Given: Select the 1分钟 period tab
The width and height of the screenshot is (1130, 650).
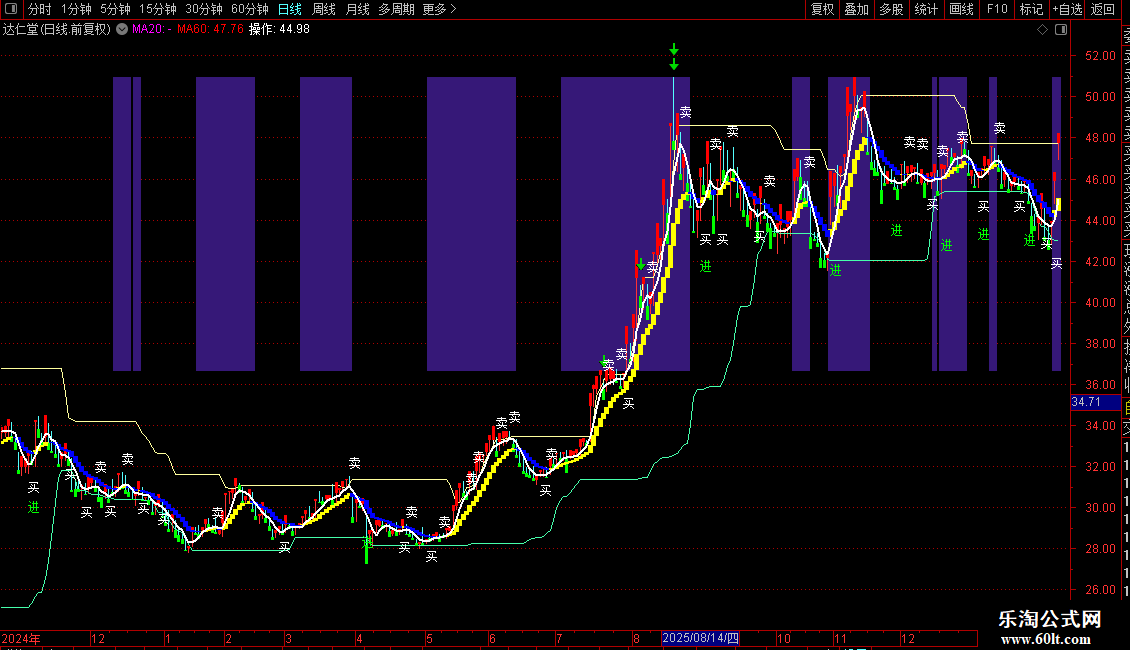Looking at the screenshot, I should click(76, 9).
